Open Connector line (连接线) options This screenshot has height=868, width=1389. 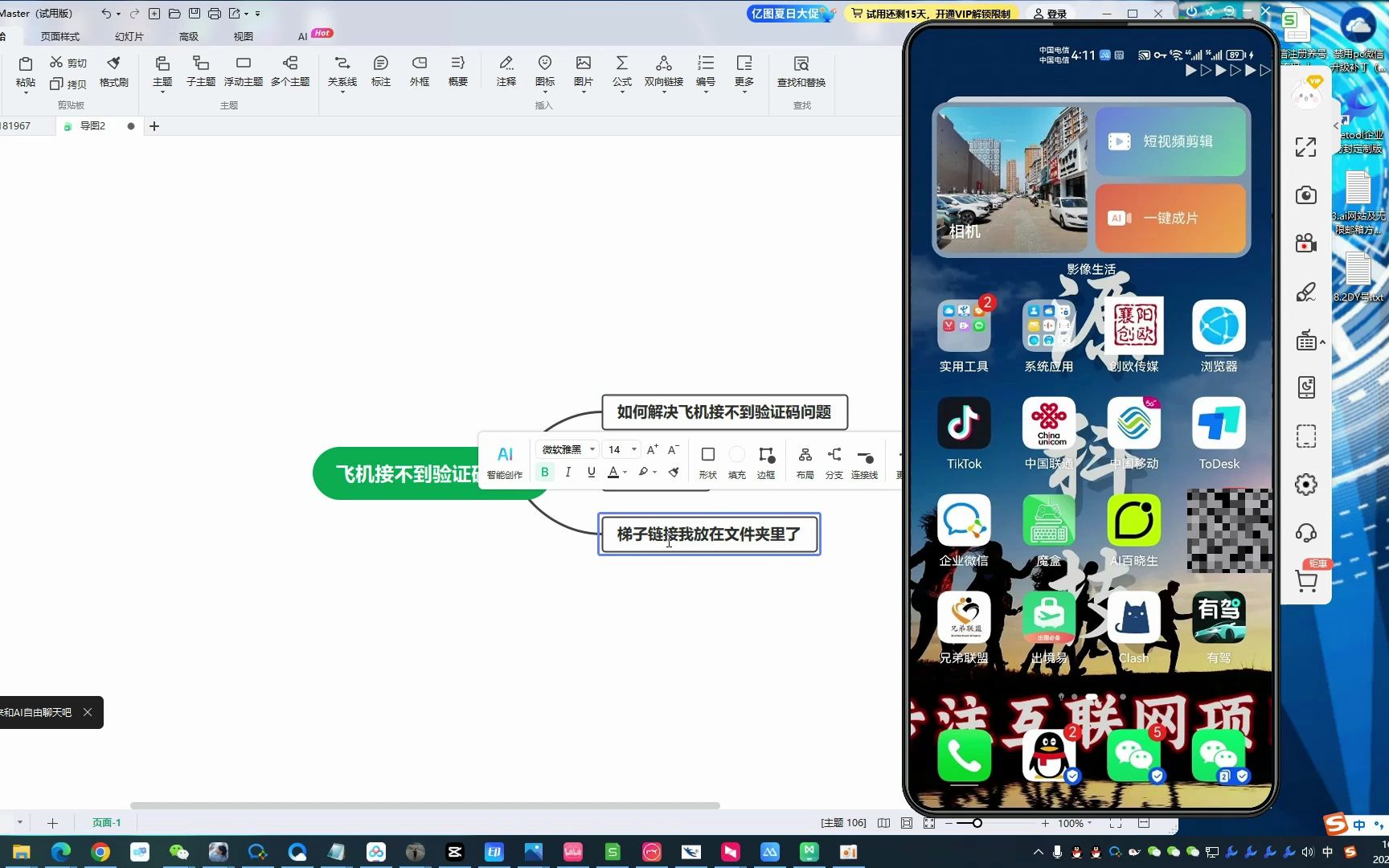[x=865, y=462]
